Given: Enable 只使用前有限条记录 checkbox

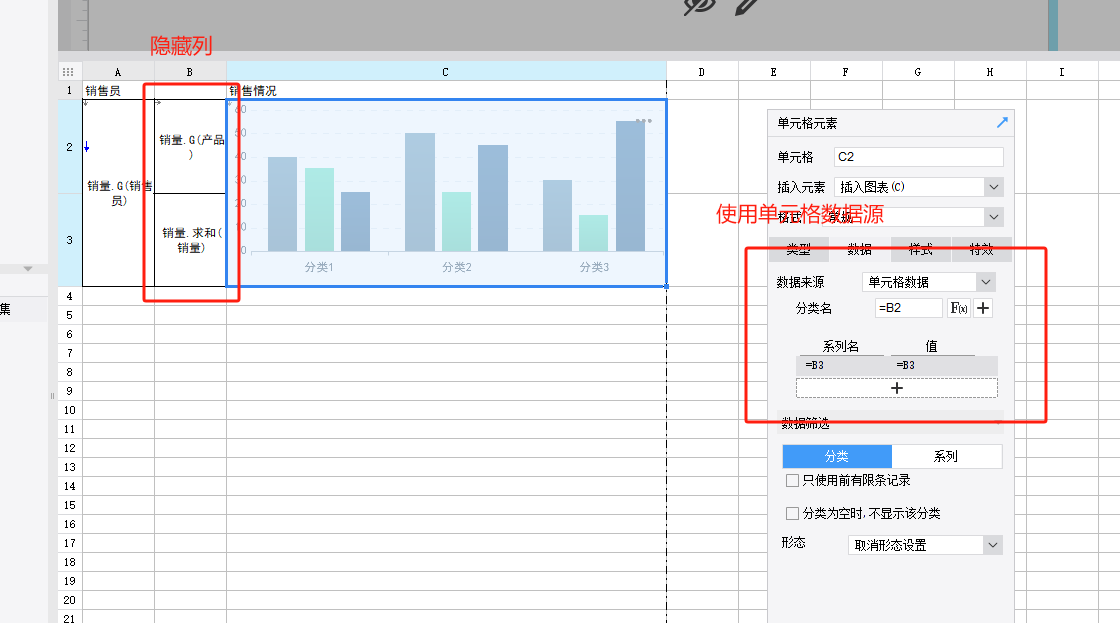Looking at the screenshot, I should pos(792,480).
